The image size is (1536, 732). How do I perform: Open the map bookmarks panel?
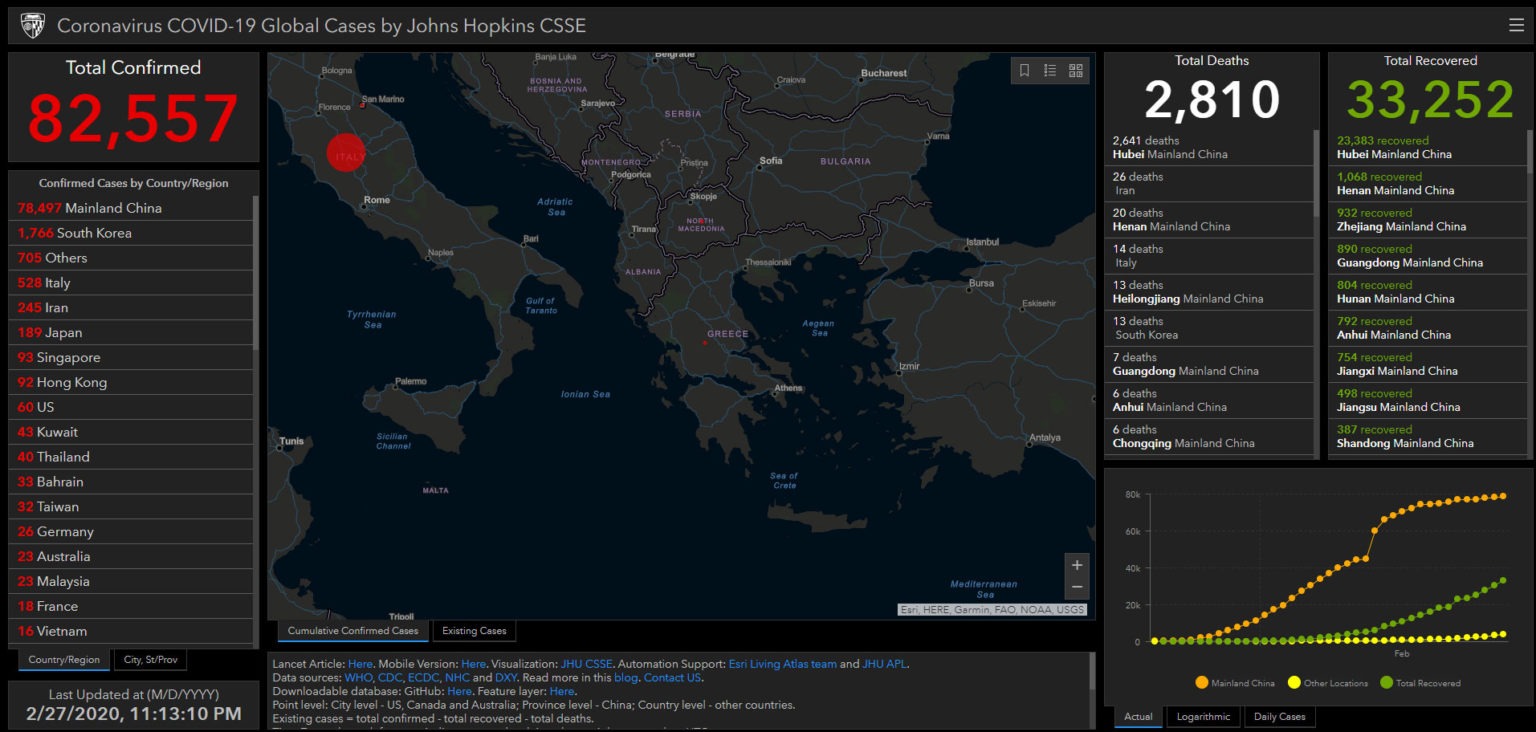coord(1024,72)
